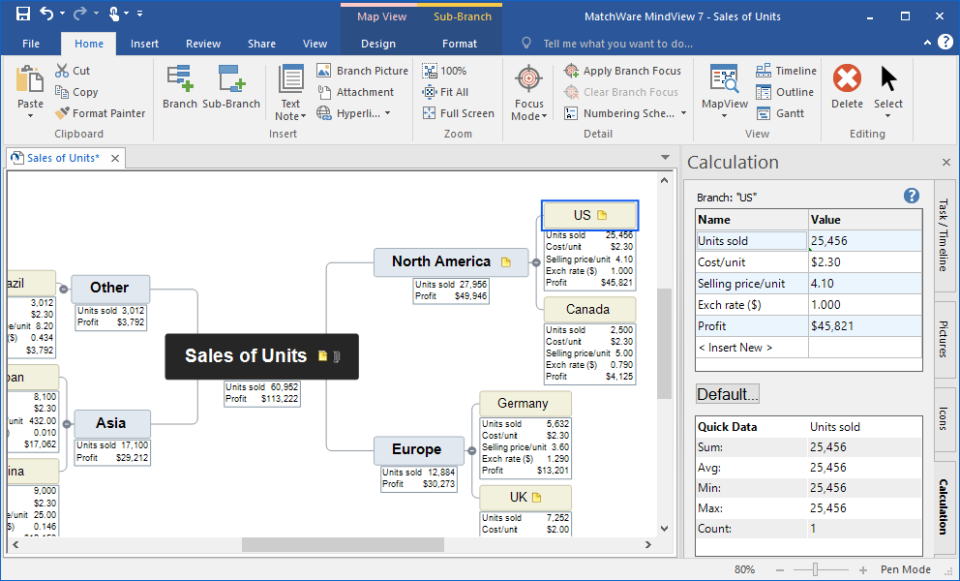Enable Full Screen mode

coord(456,113)
